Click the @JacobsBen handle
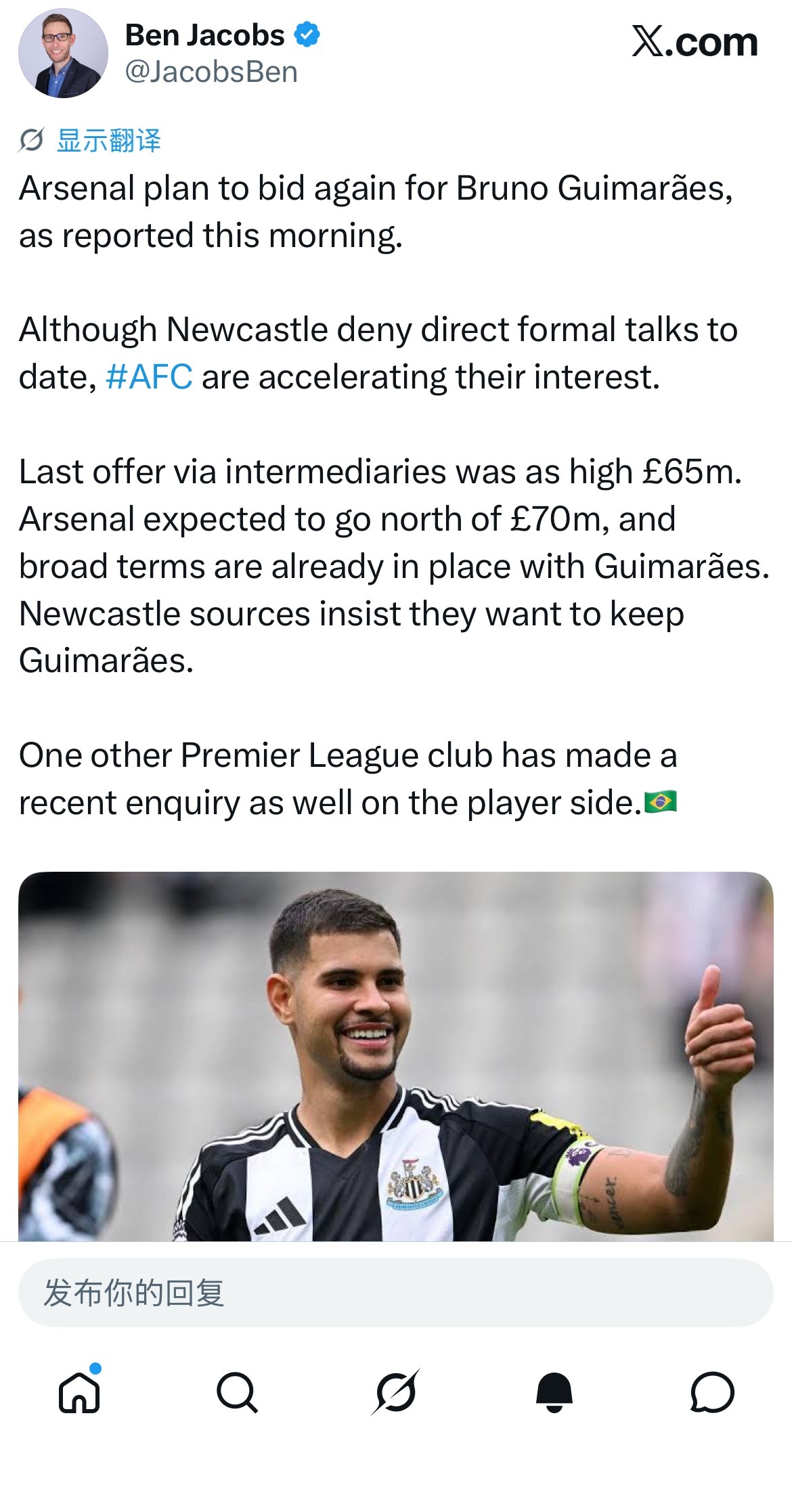The height and width of the screenshot is (1512, 792). (x=211, y=72)
